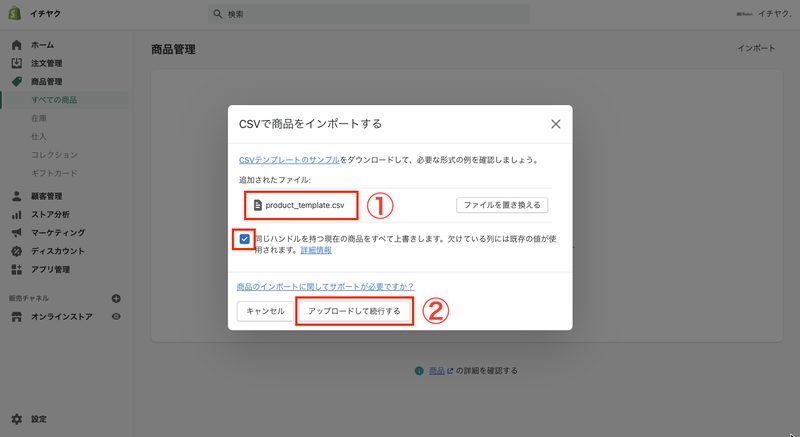Click the 設定 gear icon
The height and width of the screenshot is (437, 800).
17,419
